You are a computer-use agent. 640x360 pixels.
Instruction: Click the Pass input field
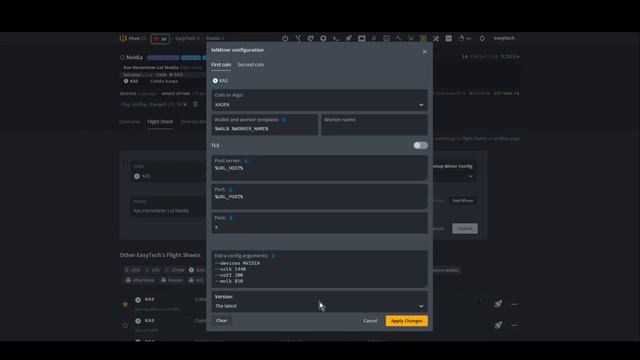(x=319, y=223)
